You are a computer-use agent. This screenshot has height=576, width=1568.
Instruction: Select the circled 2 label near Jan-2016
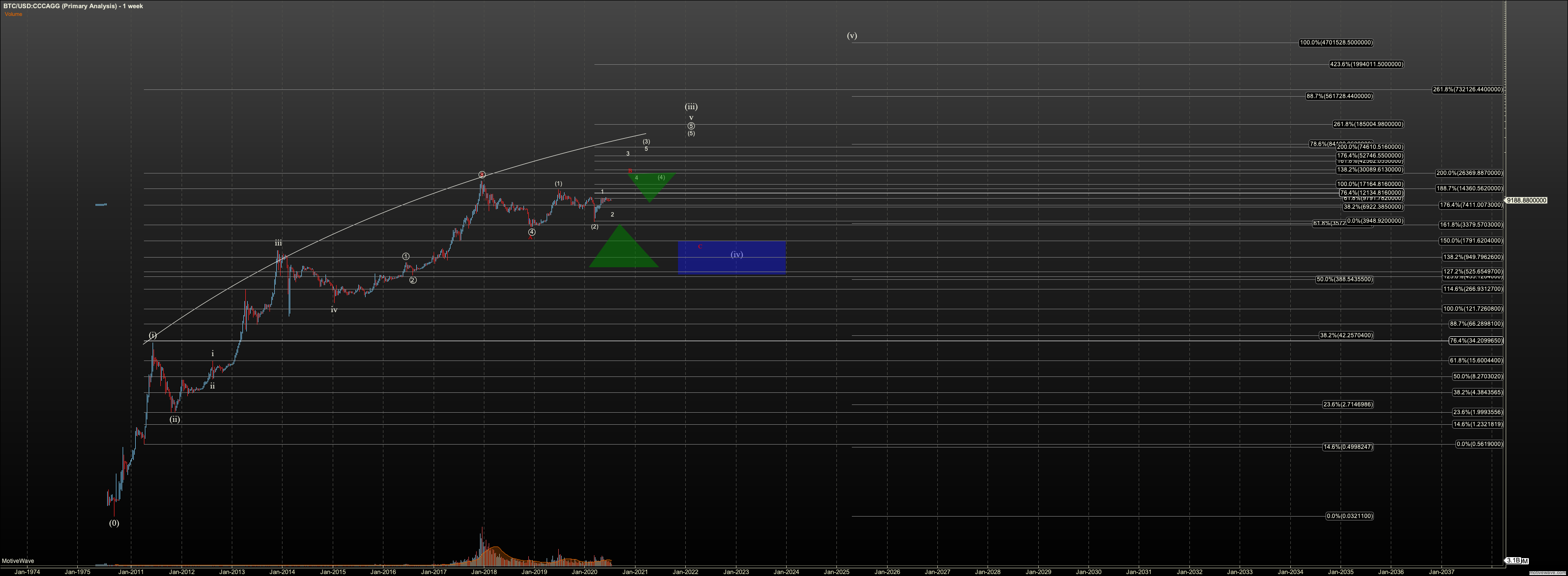tap(413, 280)
